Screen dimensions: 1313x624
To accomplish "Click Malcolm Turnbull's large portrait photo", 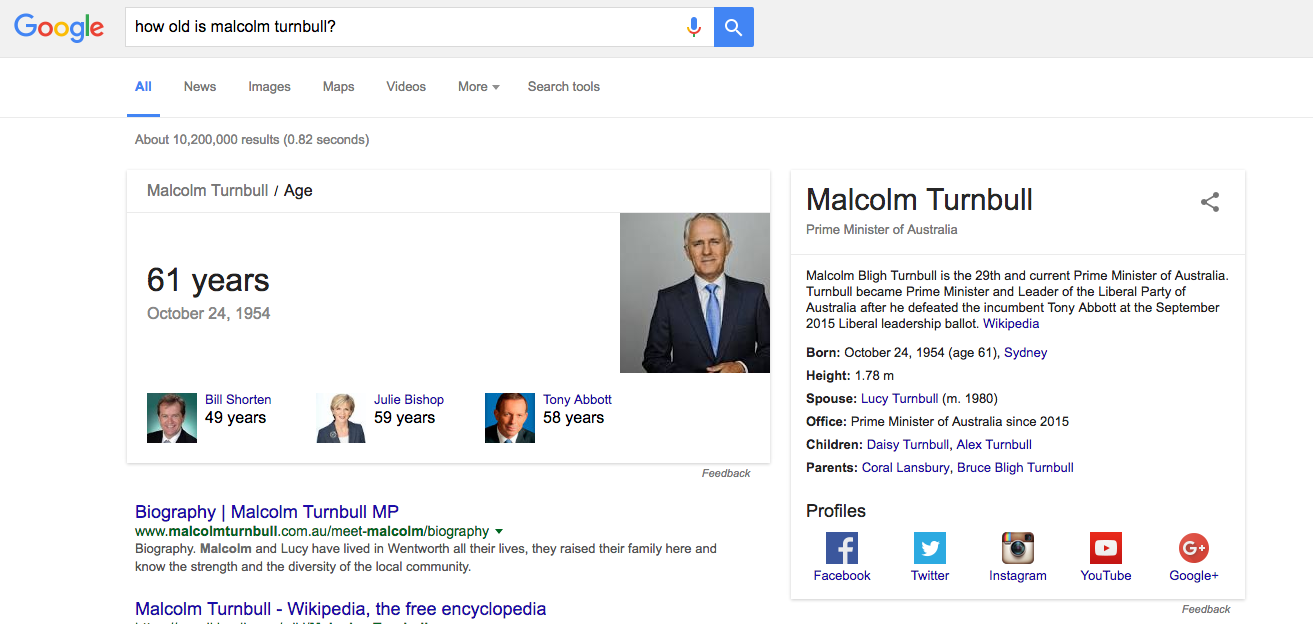I will (x=695, y=293).
